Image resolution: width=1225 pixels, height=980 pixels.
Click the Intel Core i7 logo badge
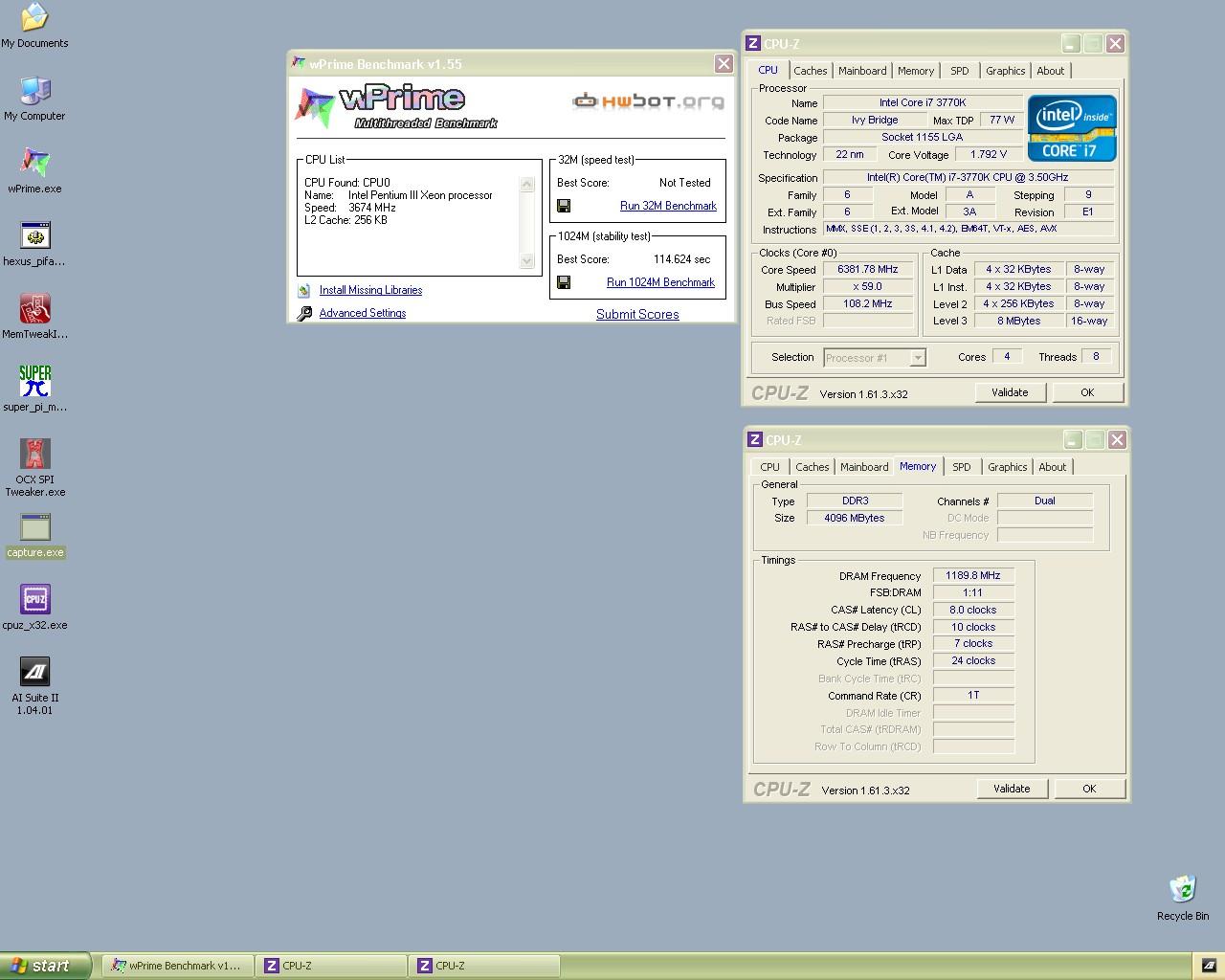point(1072,128)
